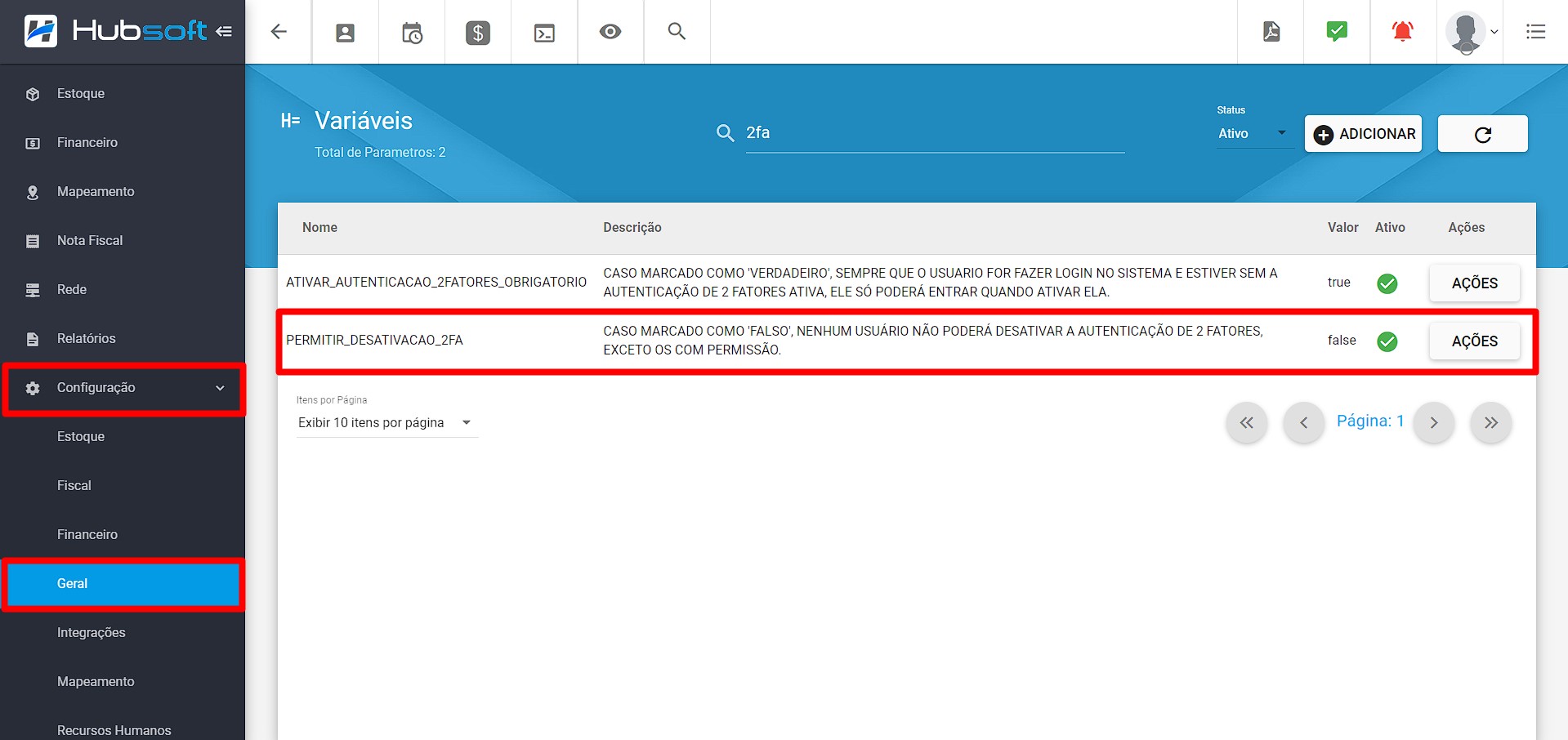Click the ADICIONAR button
The width and height of the screenshot is (1568, 740).
coord(1363,134)
